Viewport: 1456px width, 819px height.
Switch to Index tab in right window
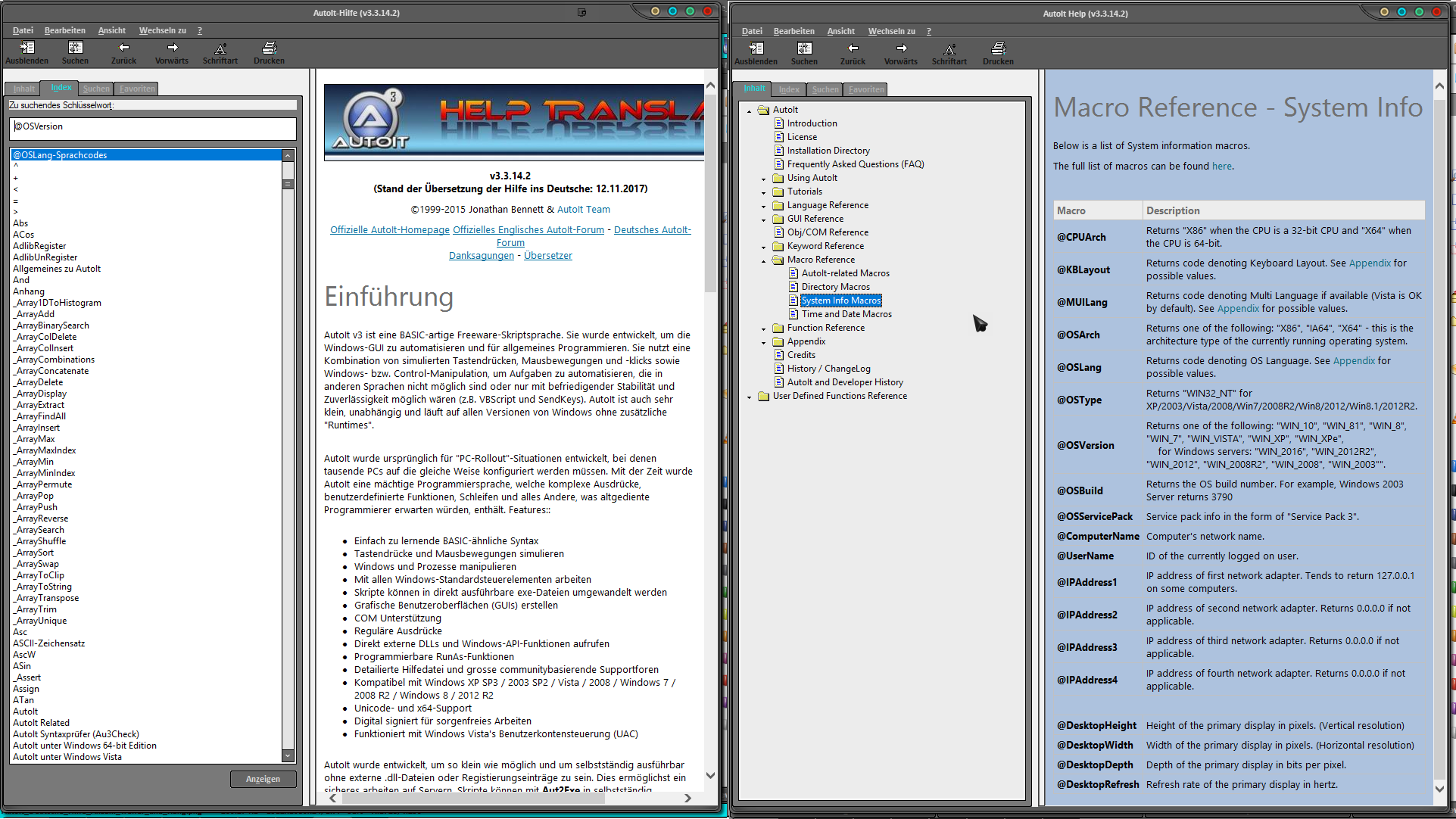click(x=789, y=89)
